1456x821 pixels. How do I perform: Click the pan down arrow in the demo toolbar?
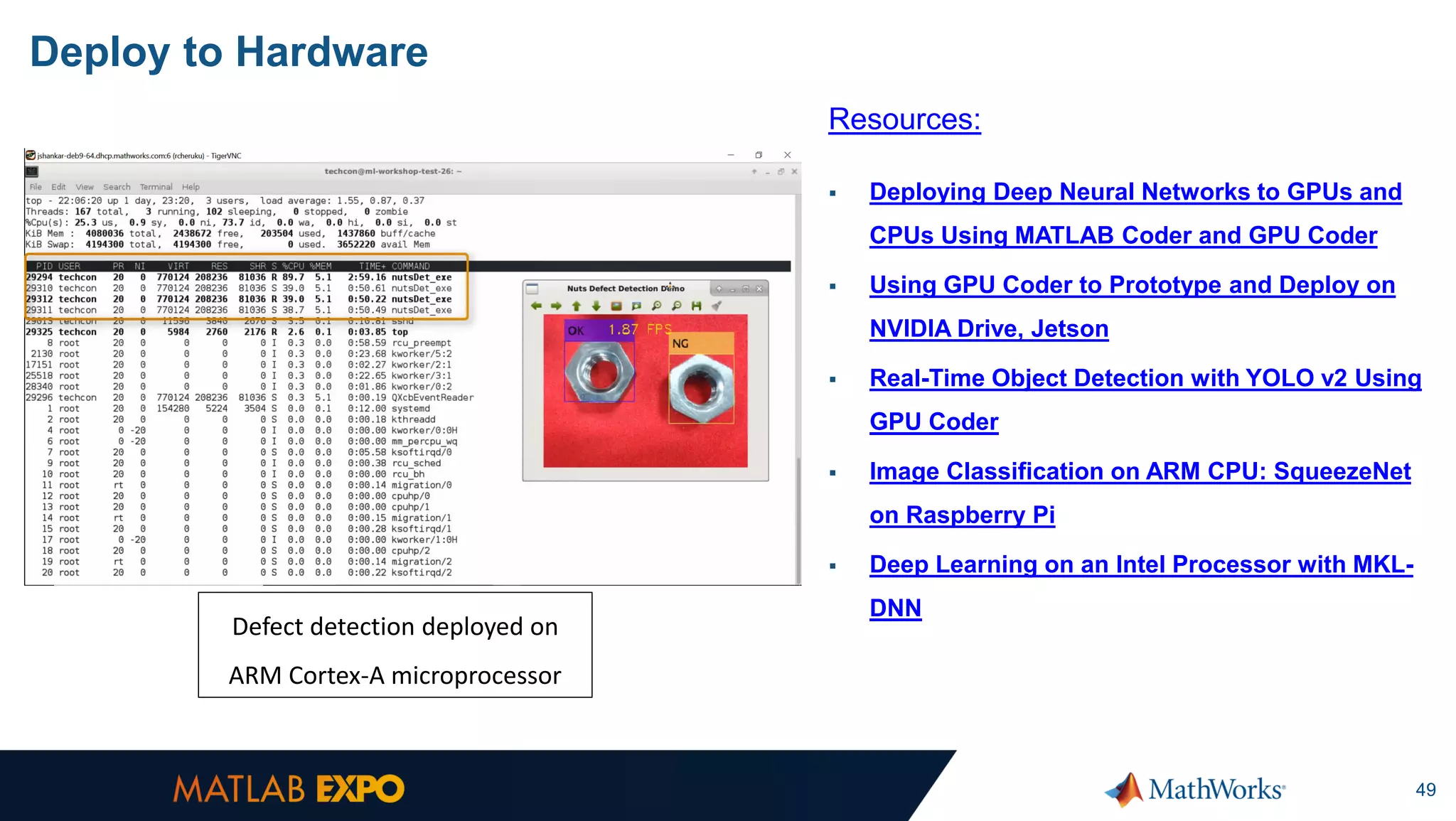(596, 306)
